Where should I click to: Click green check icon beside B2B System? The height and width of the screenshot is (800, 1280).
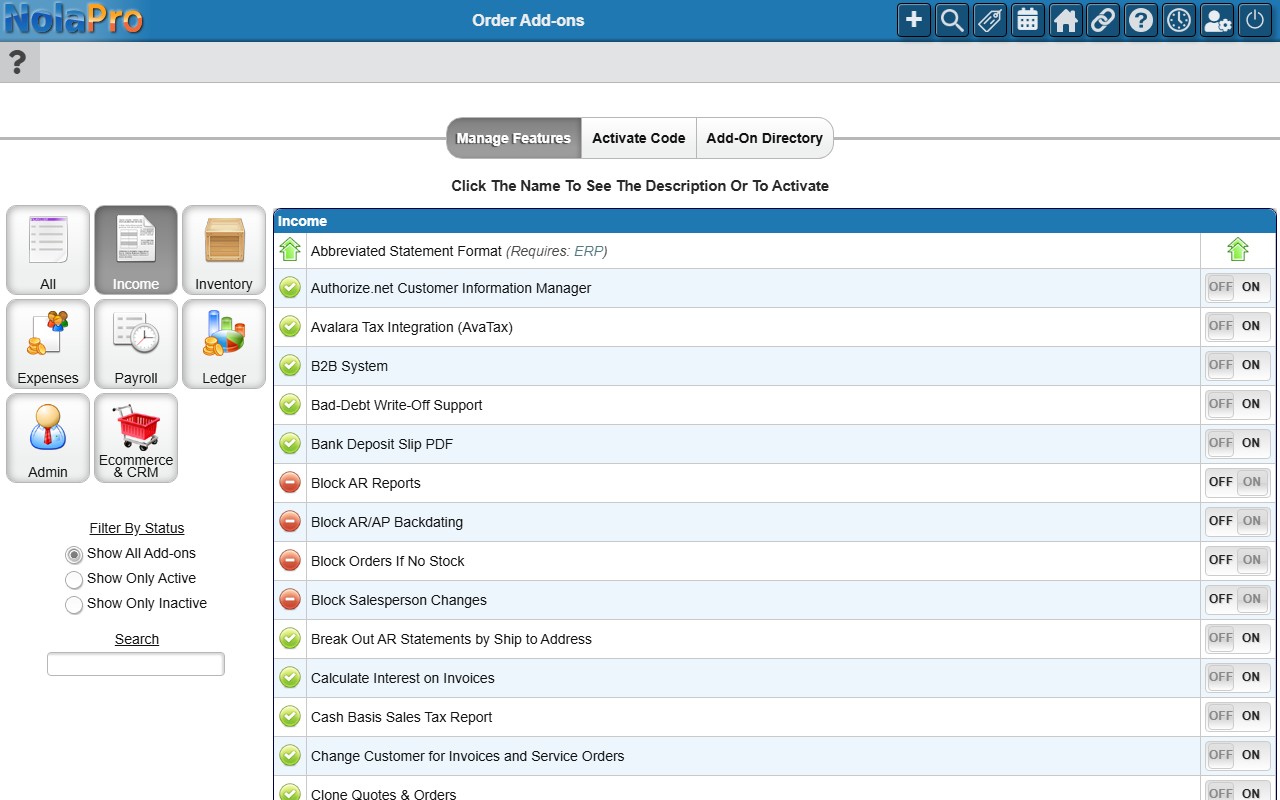[290, 366]
